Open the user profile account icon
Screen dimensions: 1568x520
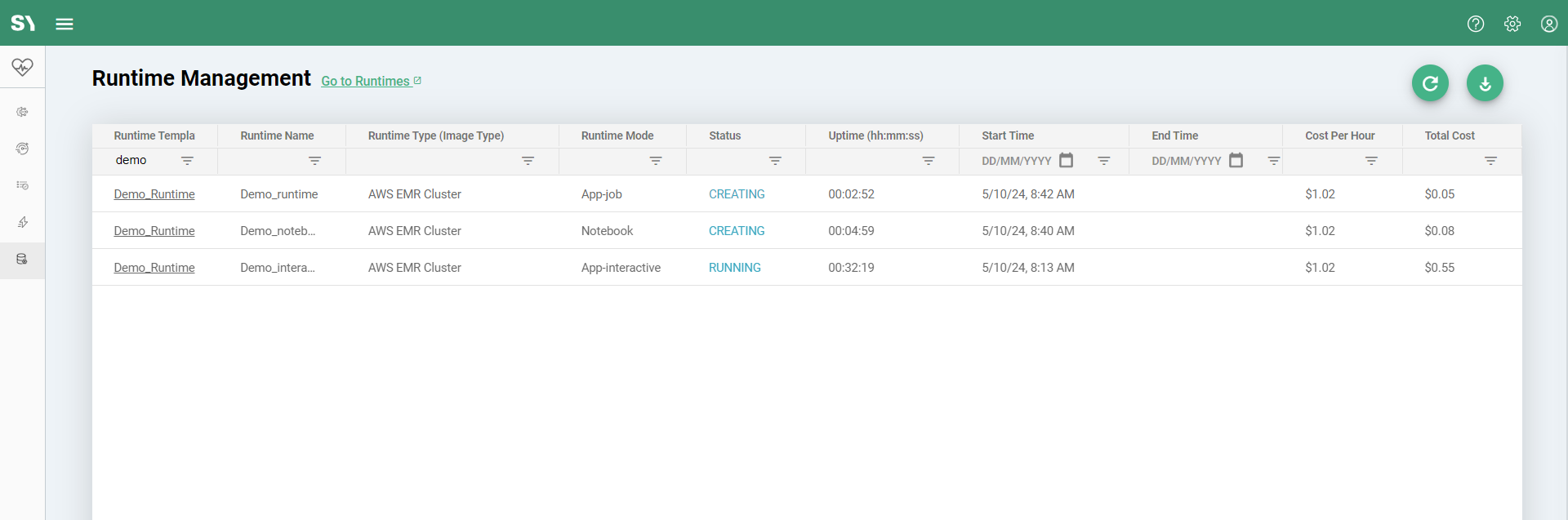coord(1548,24)
